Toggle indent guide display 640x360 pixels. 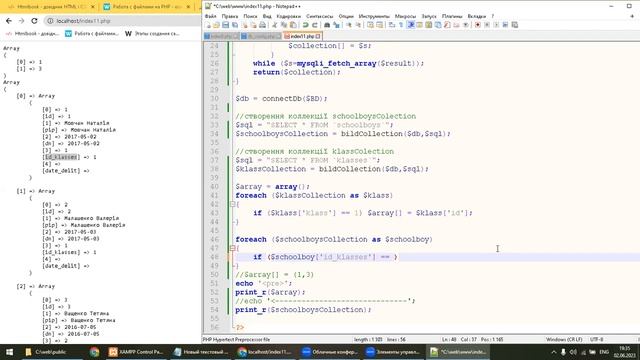pos(411,25)
